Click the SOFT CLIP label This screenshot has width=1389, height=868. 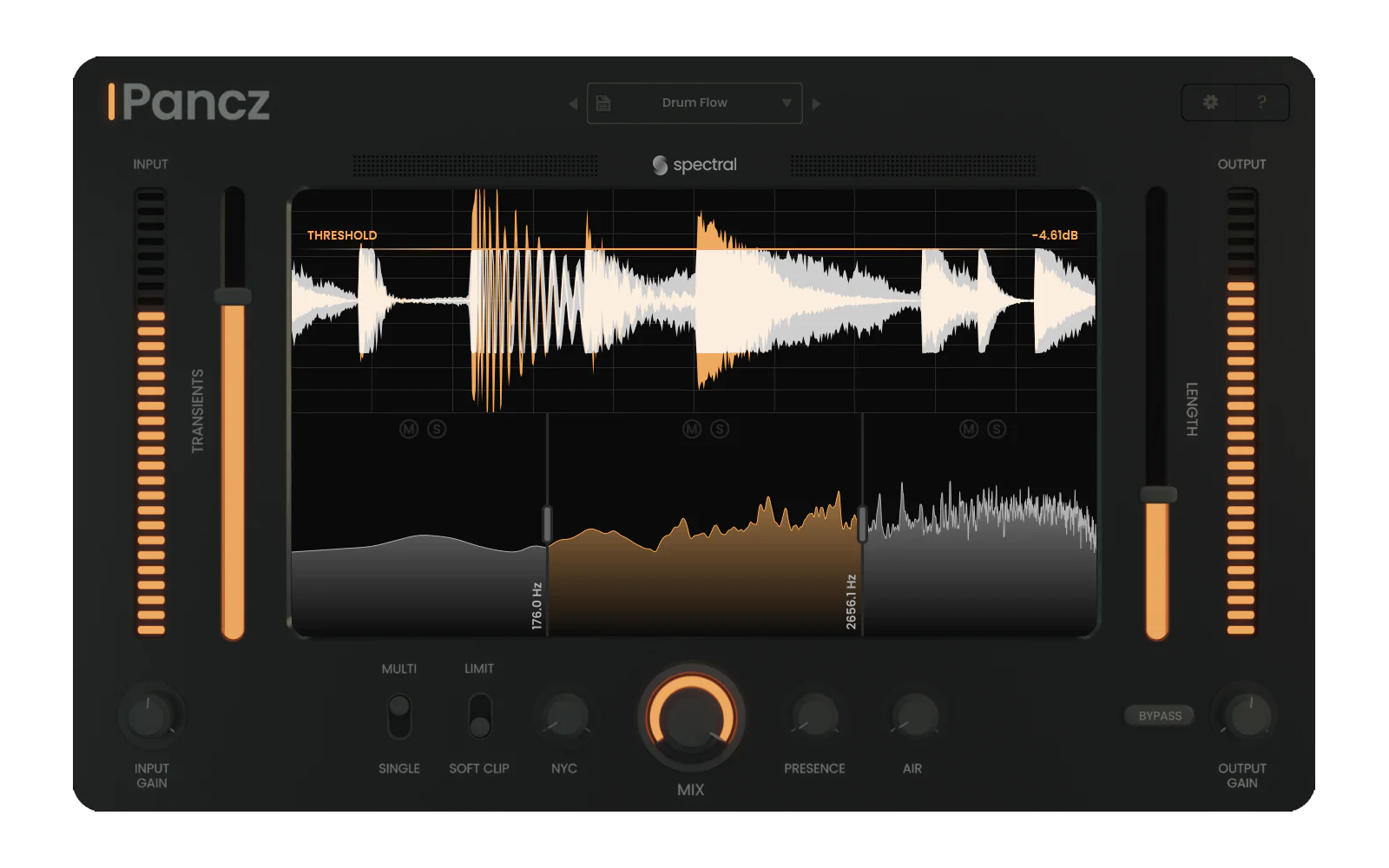[479, 768]
